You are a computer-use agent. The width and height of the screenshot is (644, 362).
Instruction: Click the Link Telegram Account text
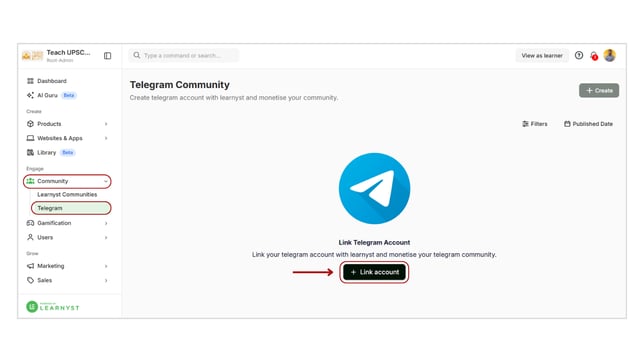pyautogui.click(x=374, y=242)
